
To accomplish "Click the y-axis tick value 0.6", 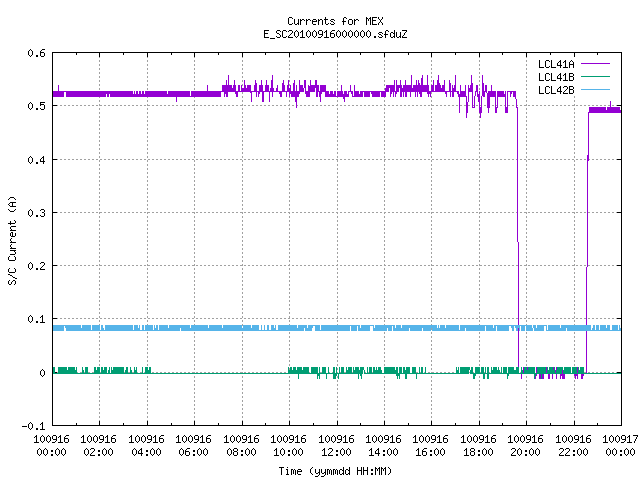I will pyautogui.click(x=36, y=53).
